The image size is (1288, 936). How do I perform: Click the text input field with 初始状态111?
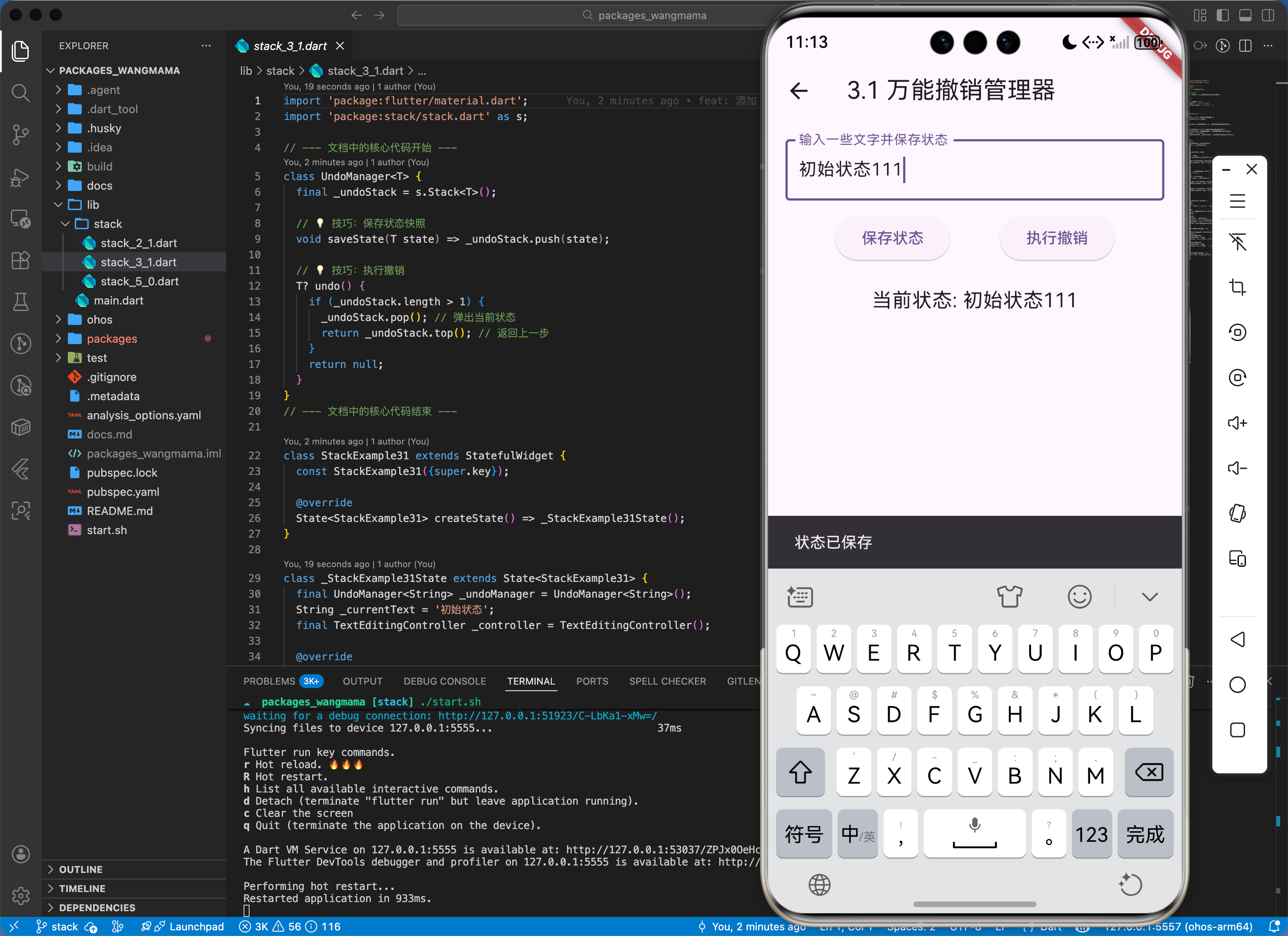pyautogui.click(x=974, y=170)
